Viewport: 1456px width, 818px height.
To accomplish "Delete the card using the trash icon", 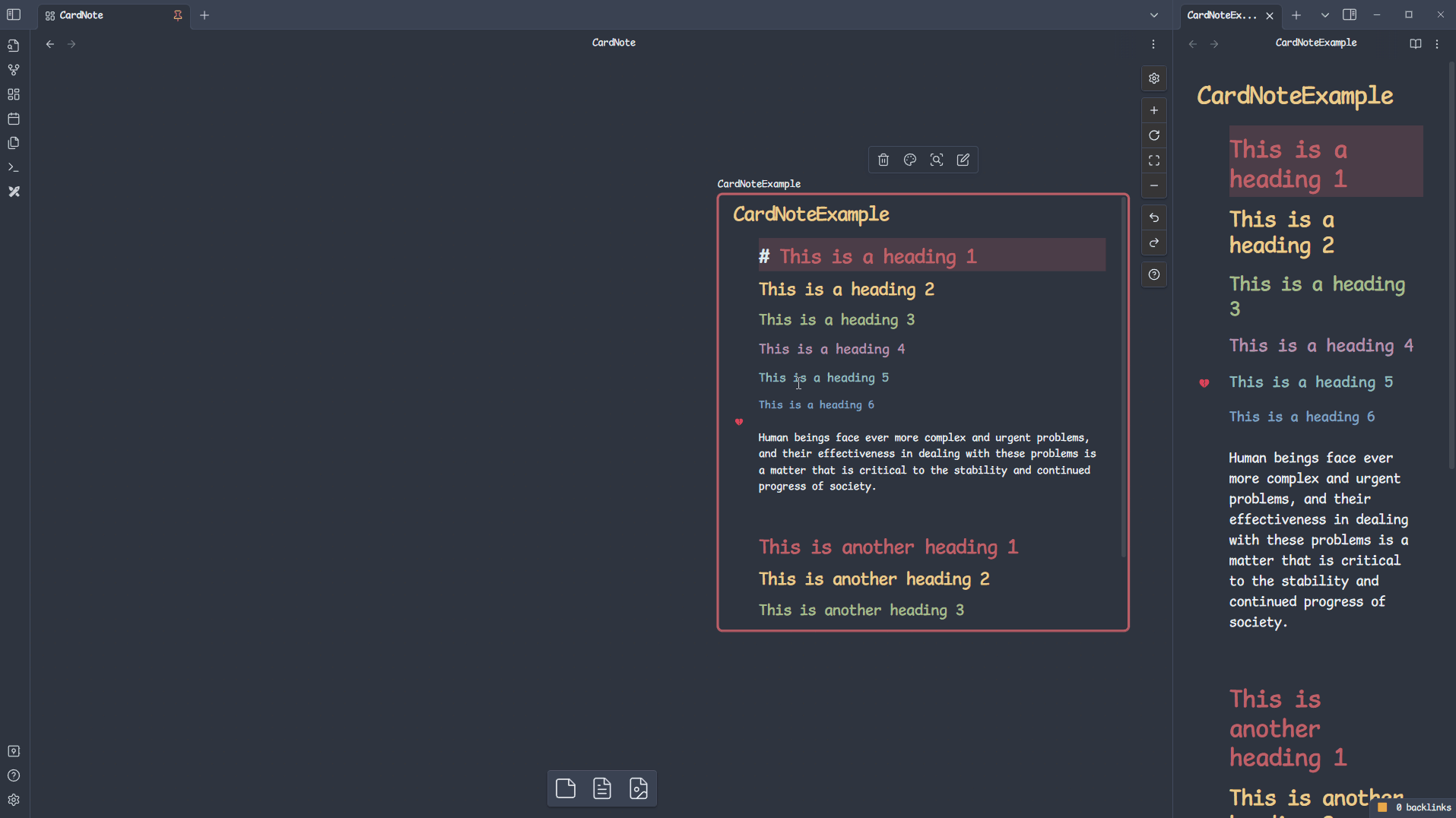I will pos(883,160).
